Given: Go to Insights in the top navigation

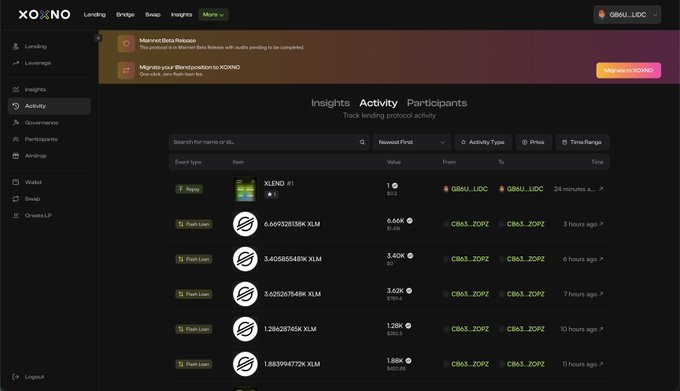Looking at the screenshot, I should click(181, 14).
